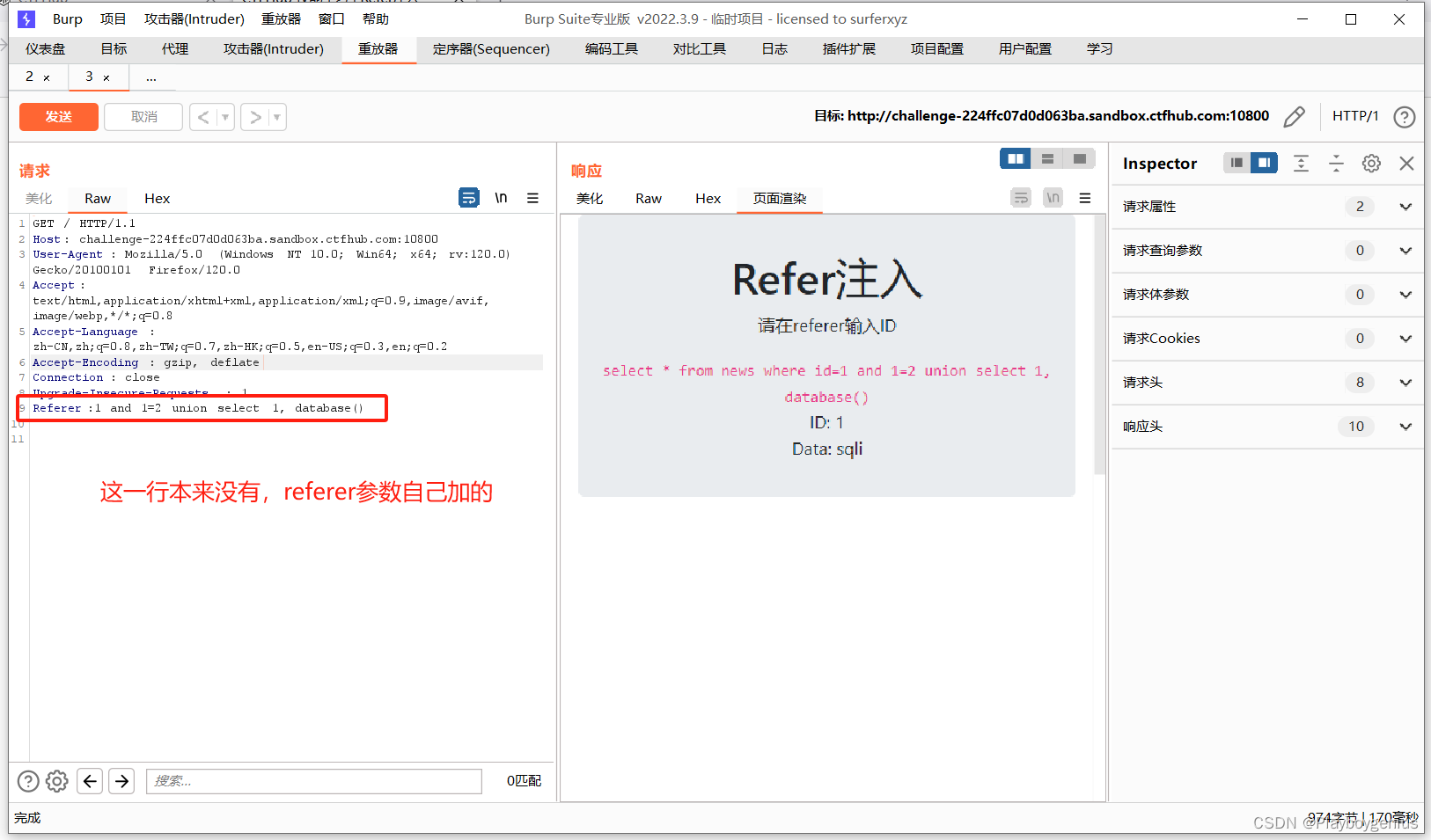The image size is (1431, 840).
Task: Open Inspector settings gear
Action: (1371, 164)
